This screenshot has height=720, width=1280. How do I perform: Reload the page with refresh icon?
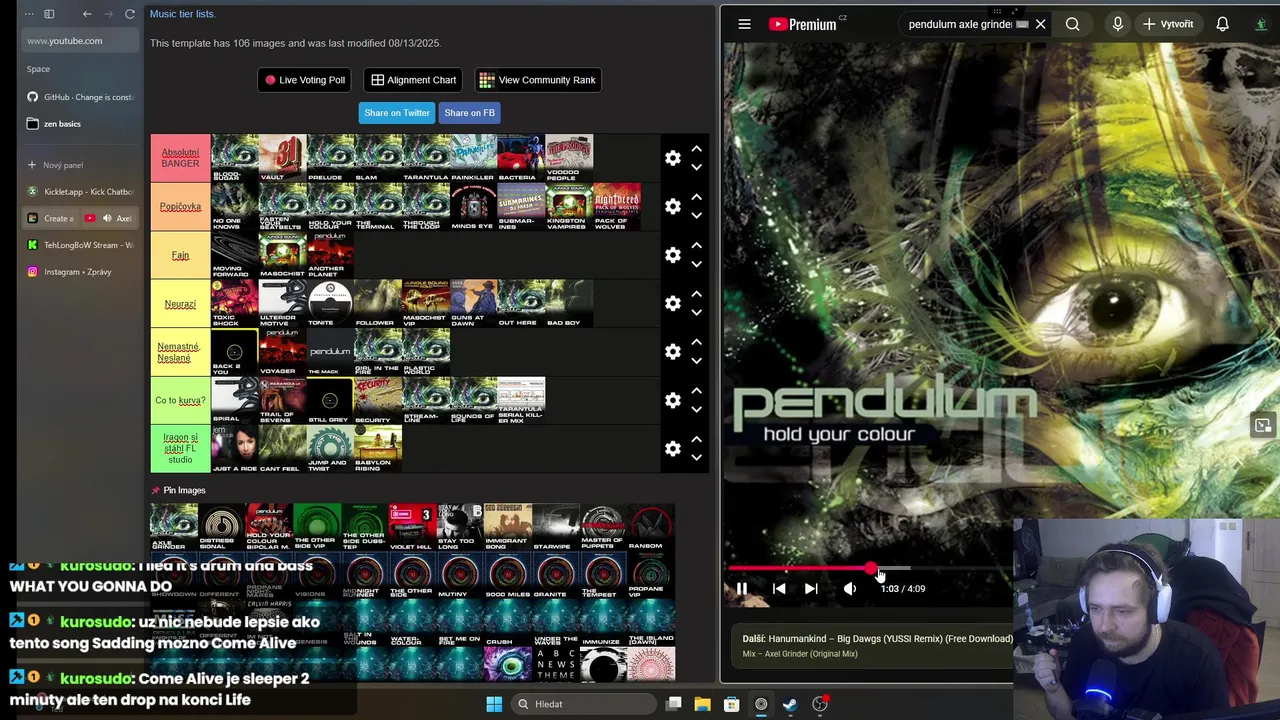click(x=130, y=14)
